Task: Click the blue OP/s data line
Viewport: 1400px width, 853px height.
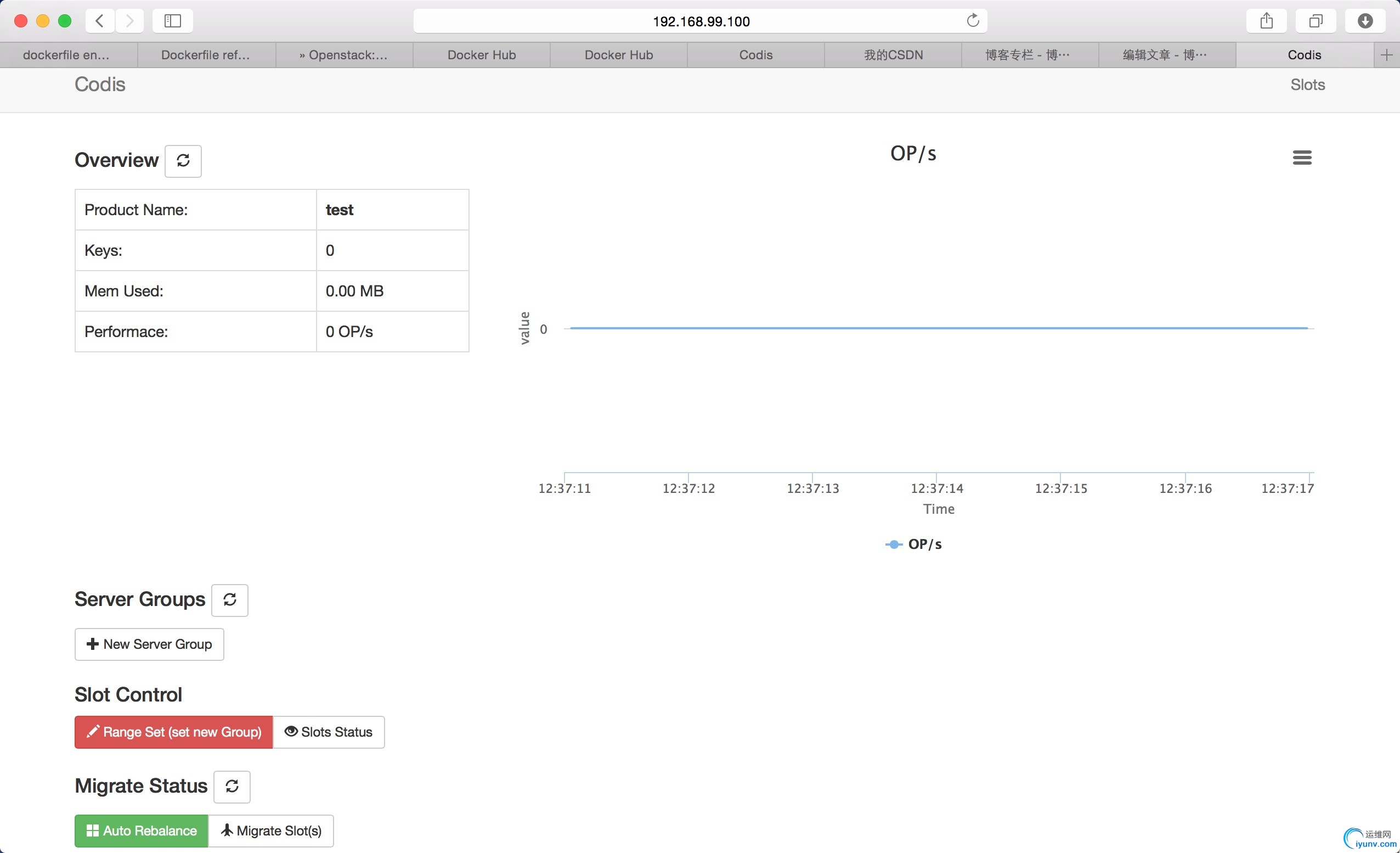Action: (x=939, y=328)
